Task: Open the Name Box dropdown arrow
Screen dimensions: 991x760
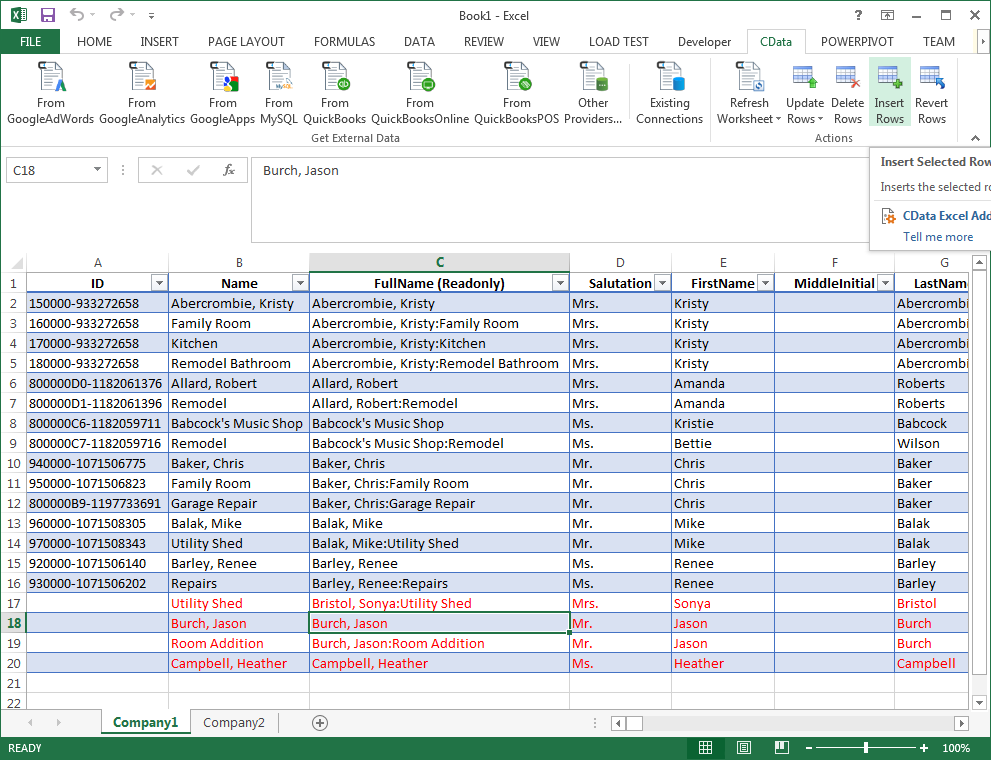Action: point(97,171)
